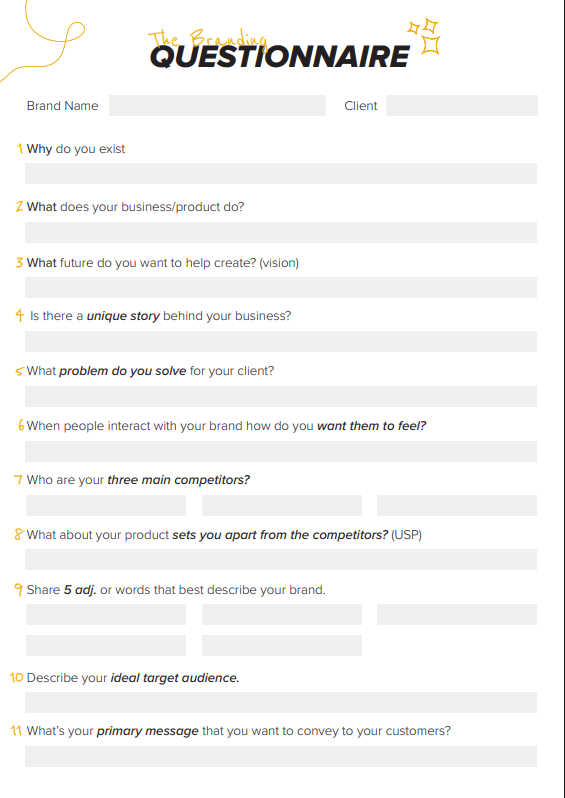Select the primary message answer field

pos(281,756)
